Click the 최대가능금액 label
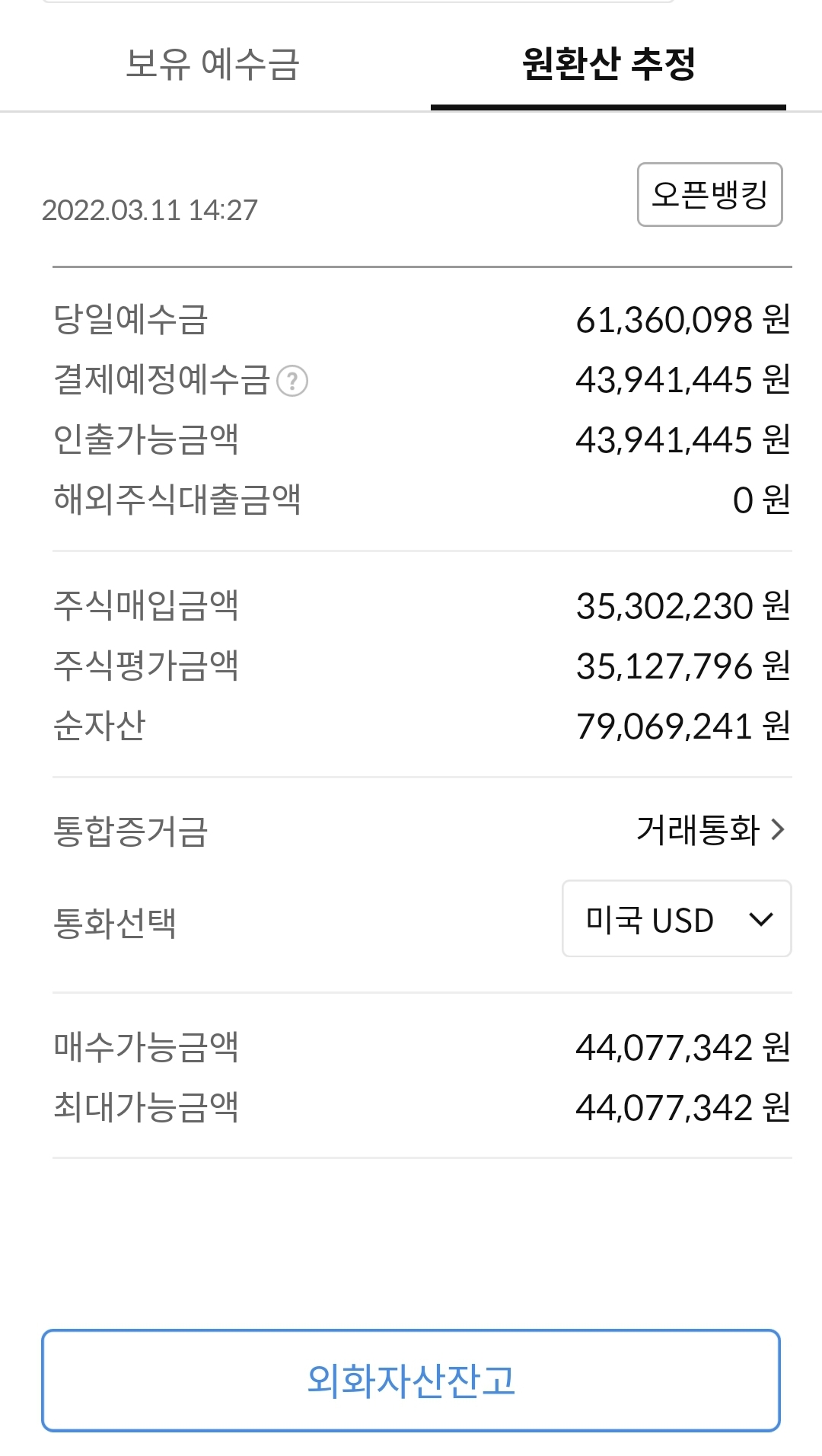The image size is (822, 1456). pyautogui.click(x=146, y=1107)
